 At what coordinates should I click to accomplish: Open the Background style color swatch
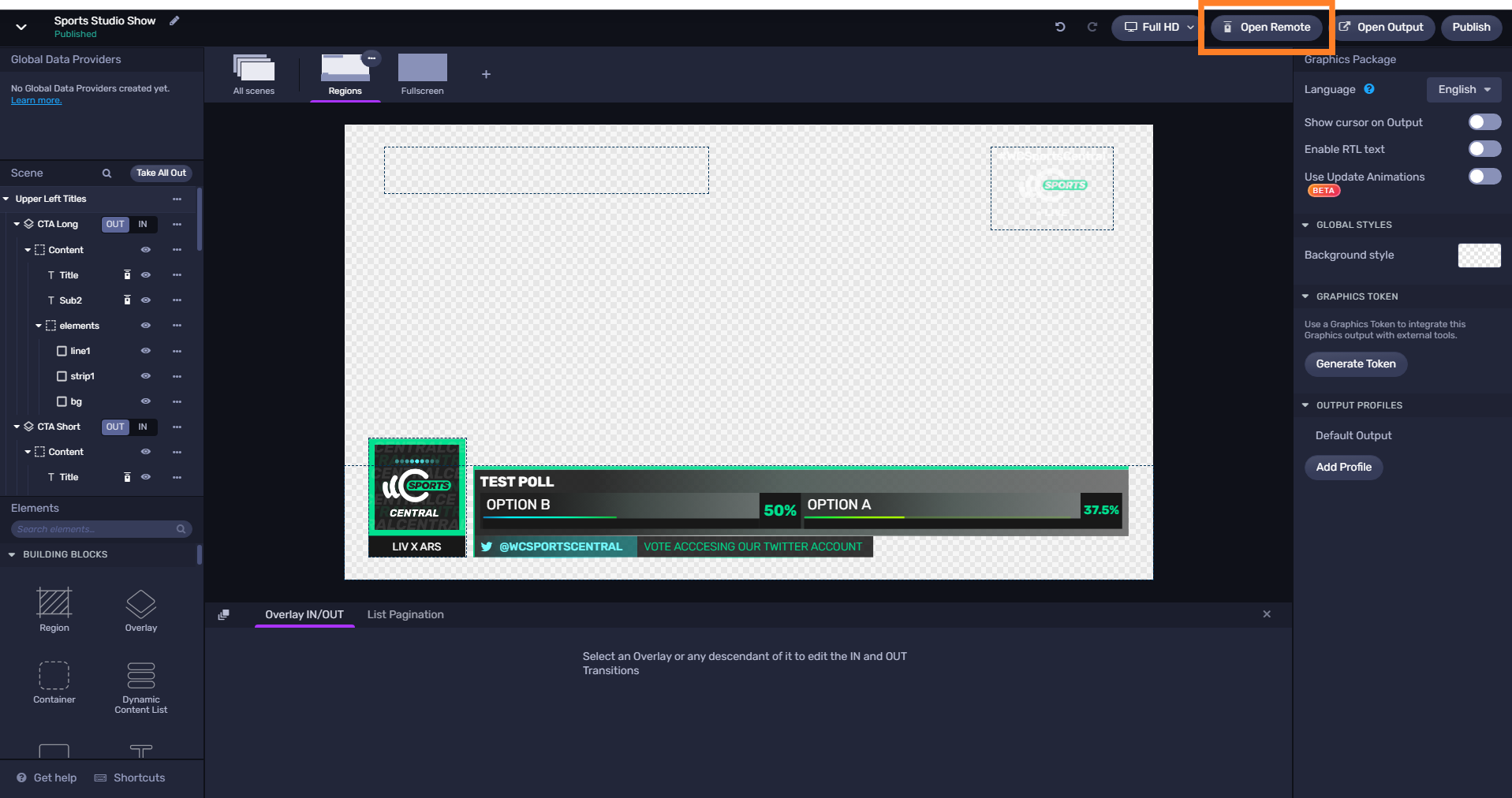[1479, 255]
